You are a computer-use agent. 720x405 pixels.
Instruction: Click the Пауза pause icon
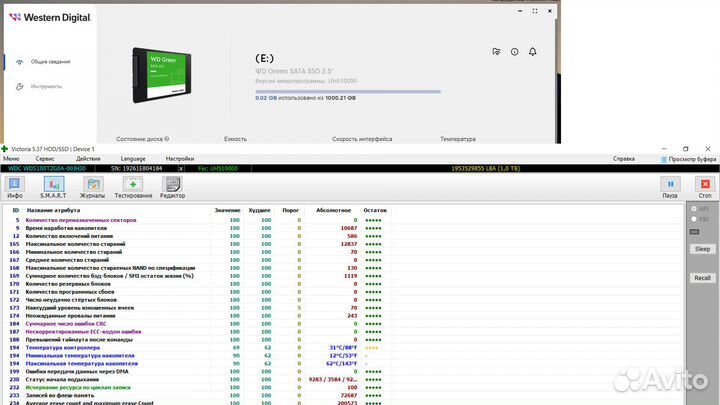670,184
